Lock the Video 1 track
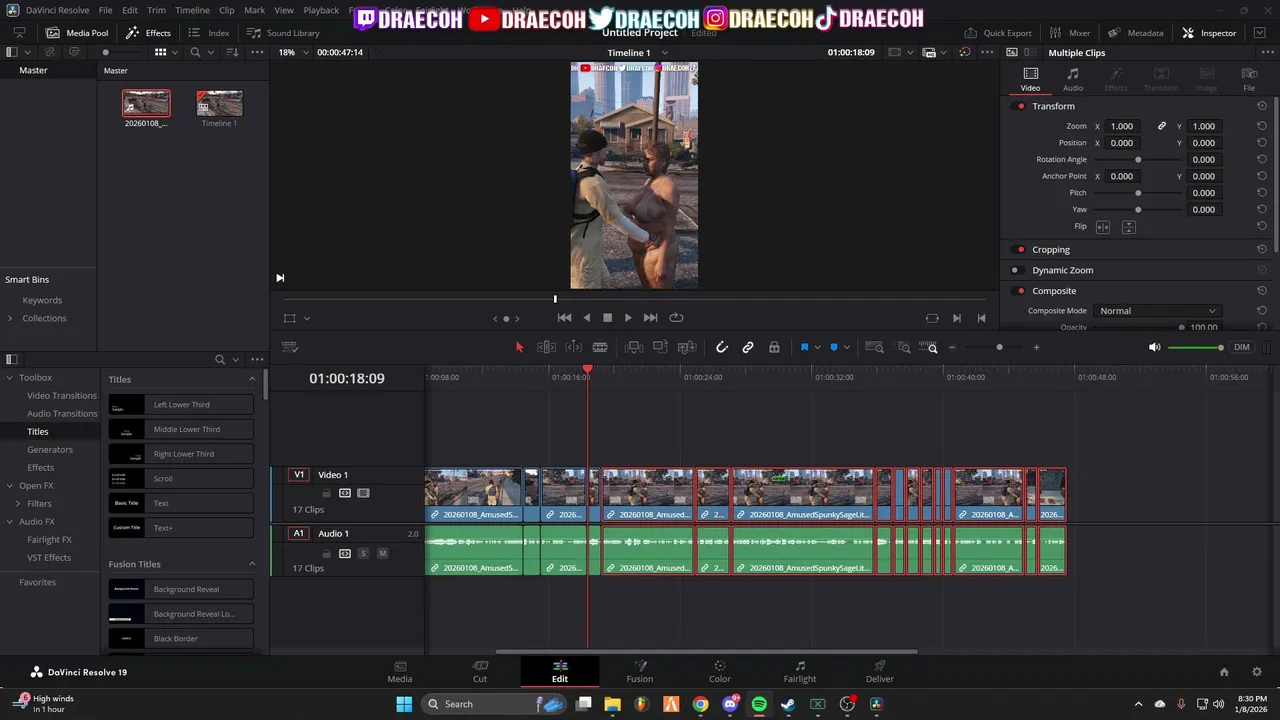This screenshot has width=1280, height=720. pyautogui.click(x=326, y=493)
